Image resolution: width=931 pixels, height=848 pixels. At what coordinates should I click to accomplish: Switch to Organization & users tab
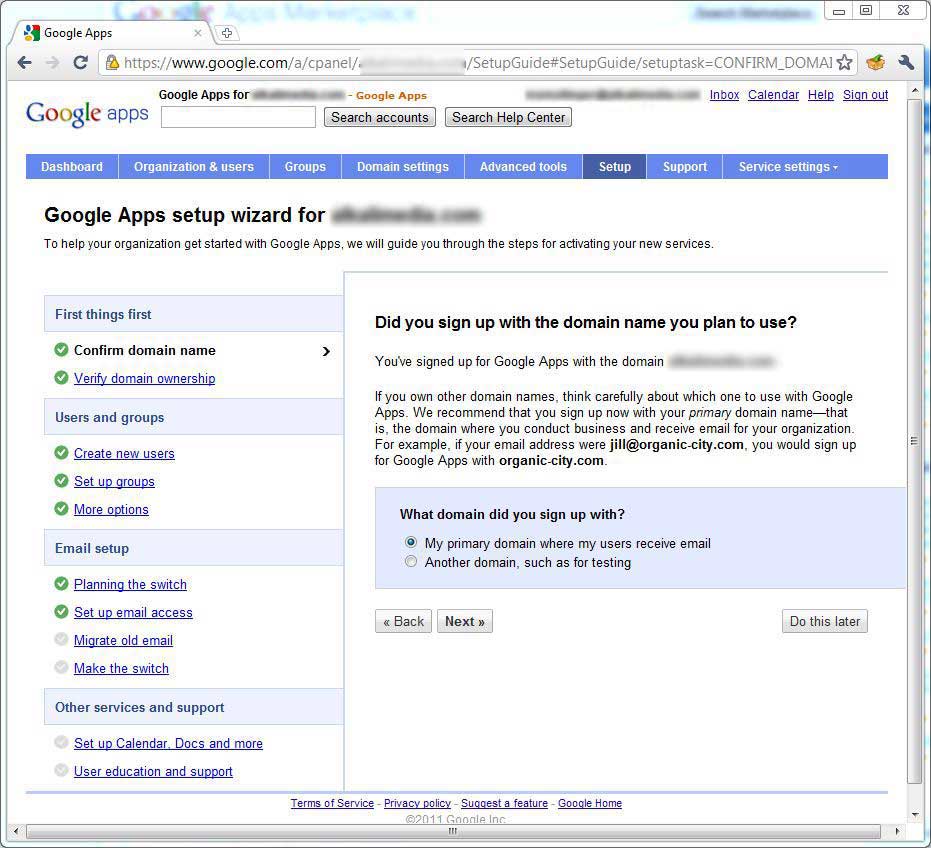[194, 167]
